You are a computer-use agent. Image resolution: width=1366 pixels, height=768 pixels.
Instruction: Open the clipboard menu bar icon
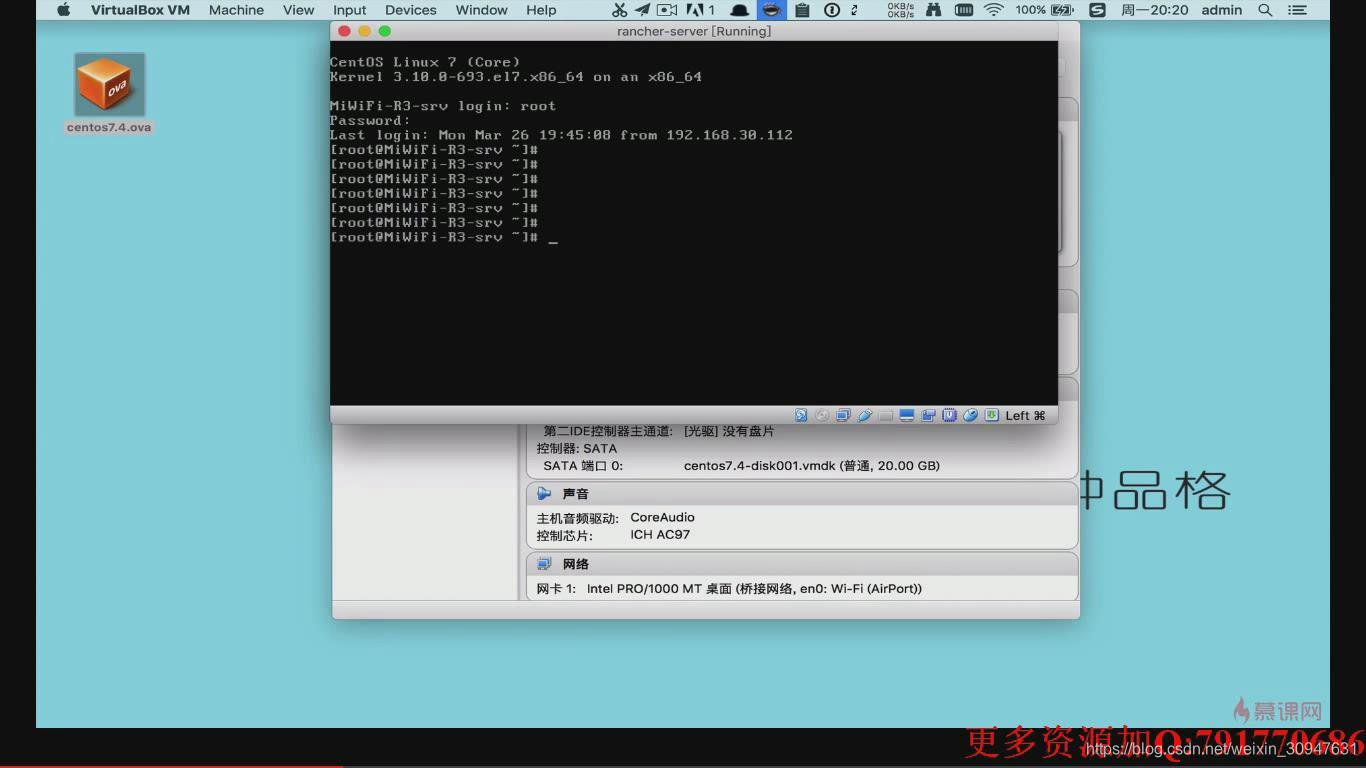802,10
